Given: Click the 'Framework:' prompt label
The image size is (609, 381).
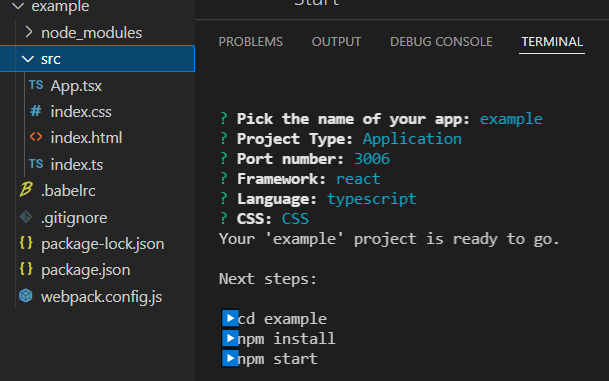Looking at the screenshot, I should coord(281,179).
